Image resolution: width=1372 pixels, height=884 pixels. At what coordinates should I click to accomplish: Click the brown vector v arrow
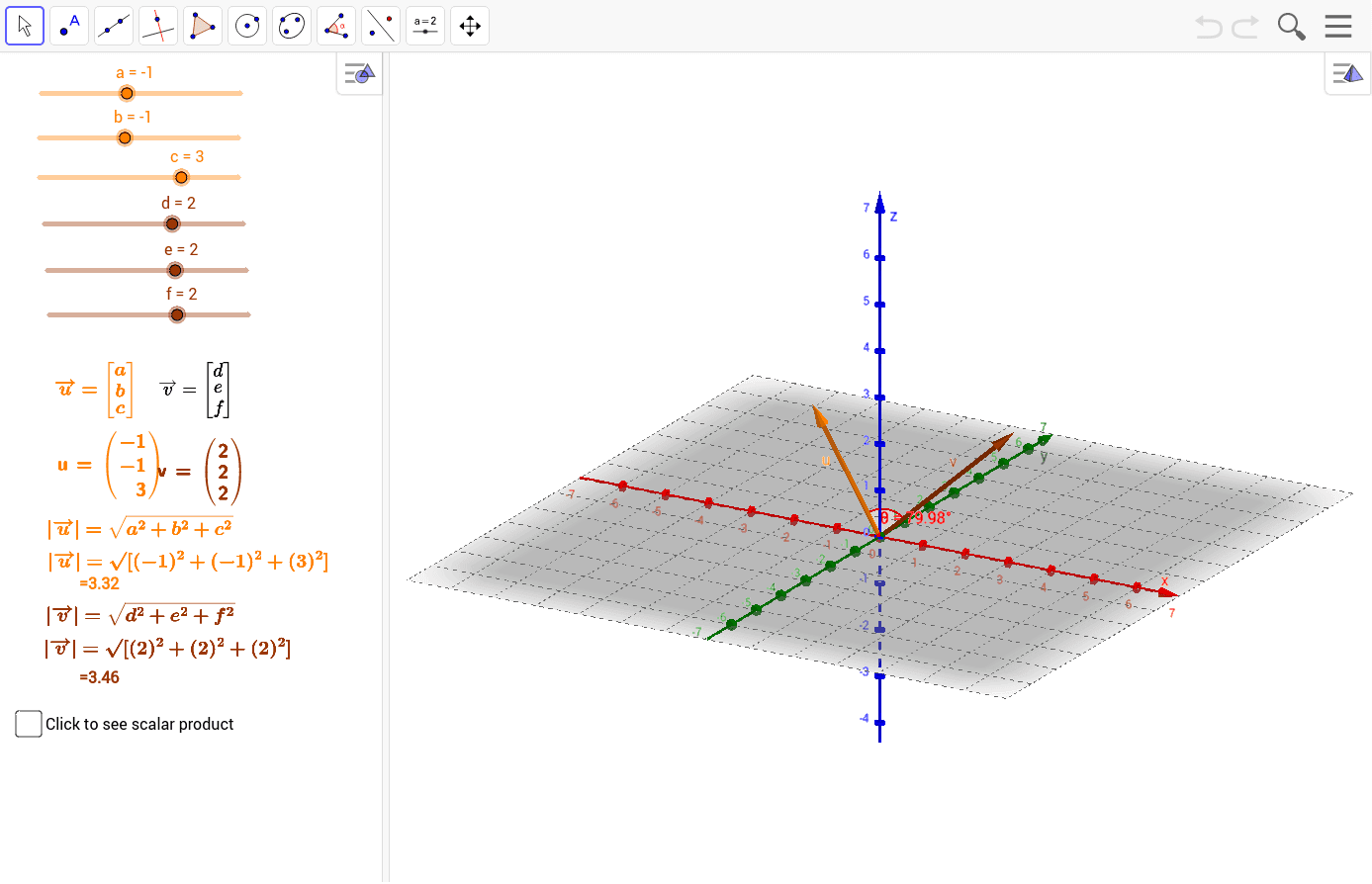coord(946,486)
